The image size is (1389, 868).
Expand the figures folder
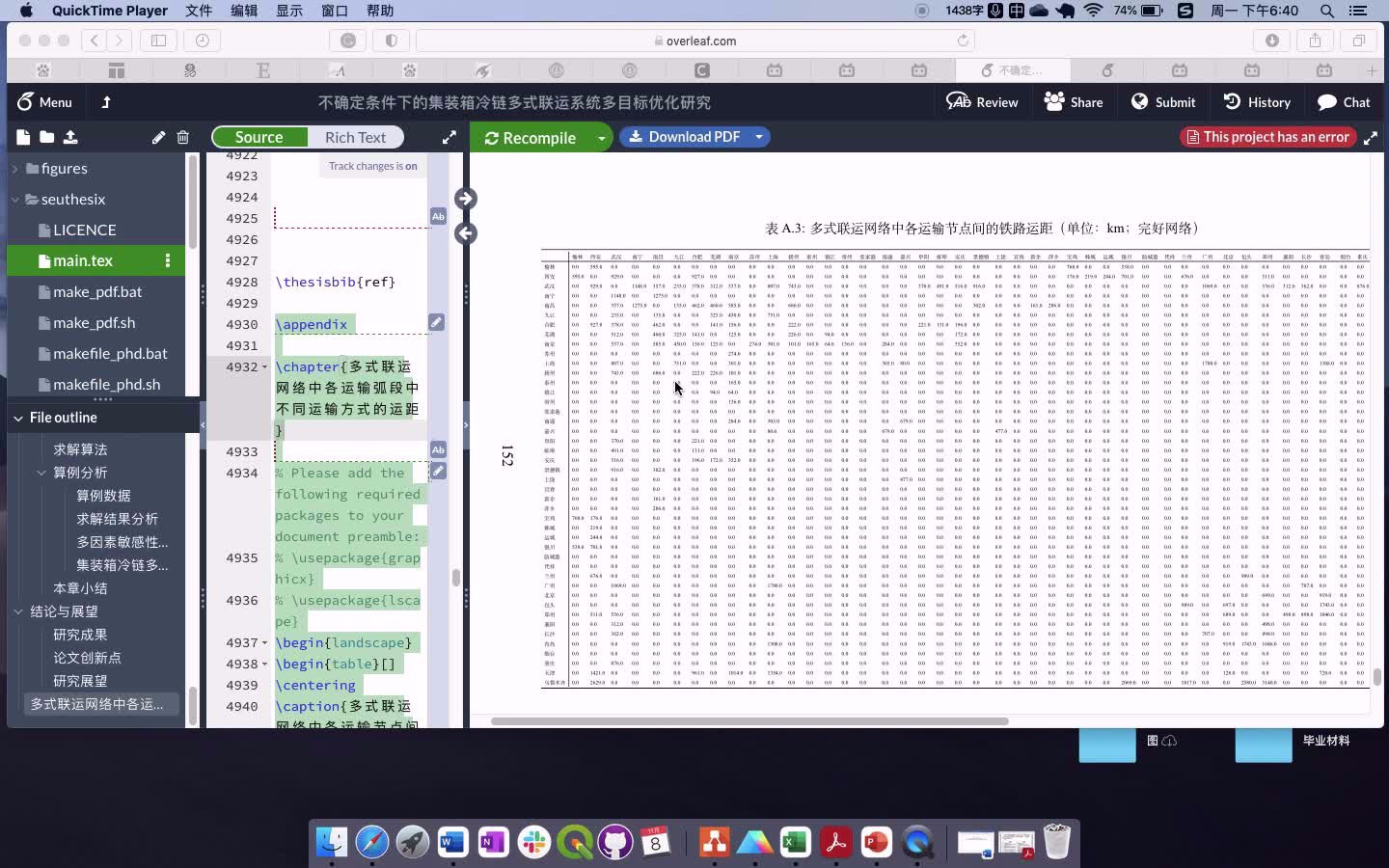[14, 169]
